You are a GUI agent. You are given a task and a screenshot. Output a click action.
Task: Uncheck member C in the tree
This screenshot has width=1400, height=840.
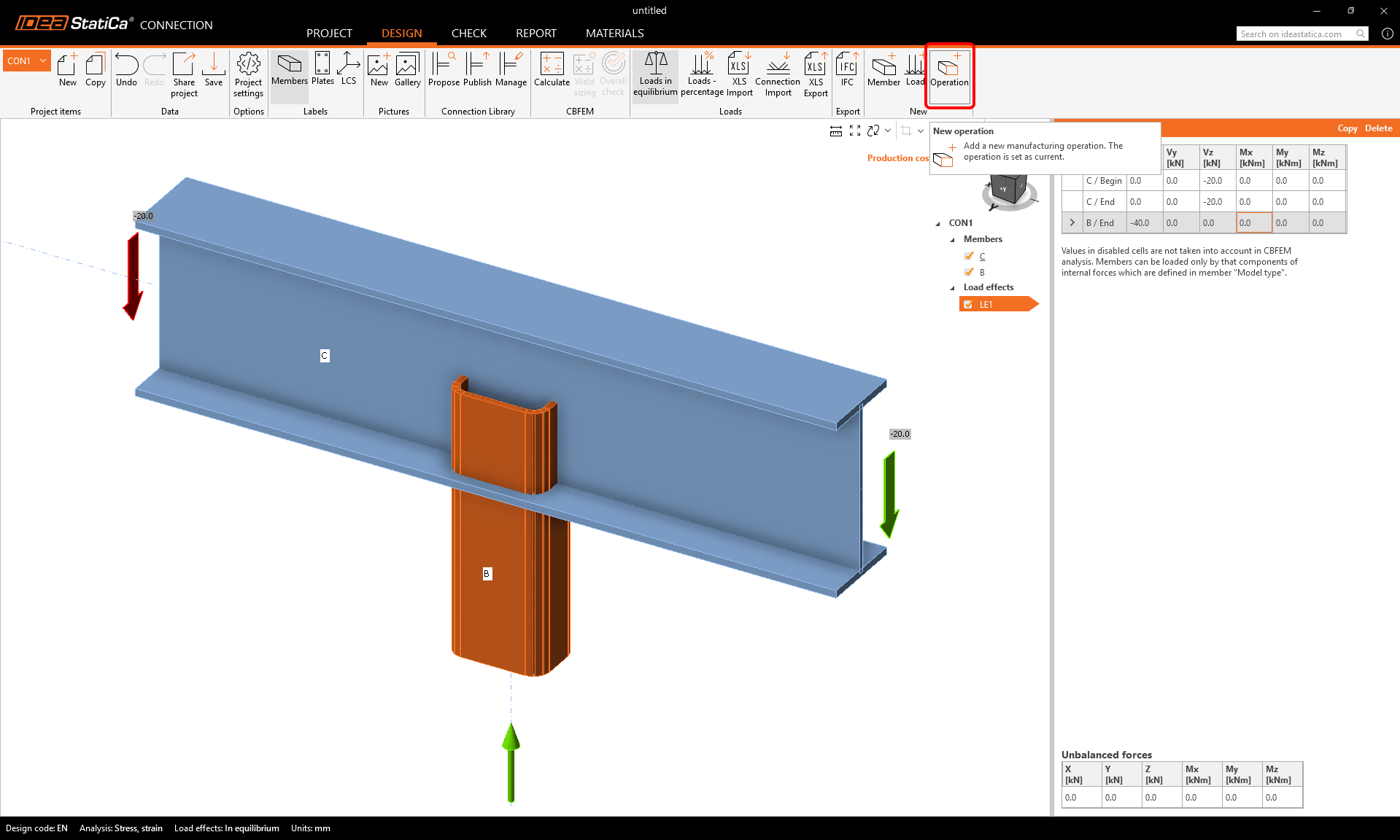[969, 256]
